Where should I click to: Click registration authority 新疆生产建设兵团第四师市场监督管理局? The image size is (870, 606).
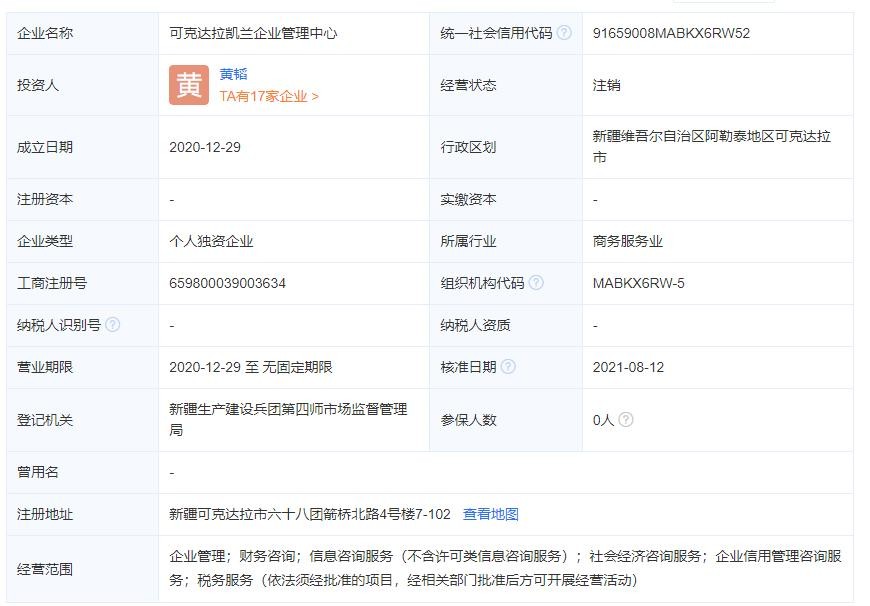(x=288, y=419)
